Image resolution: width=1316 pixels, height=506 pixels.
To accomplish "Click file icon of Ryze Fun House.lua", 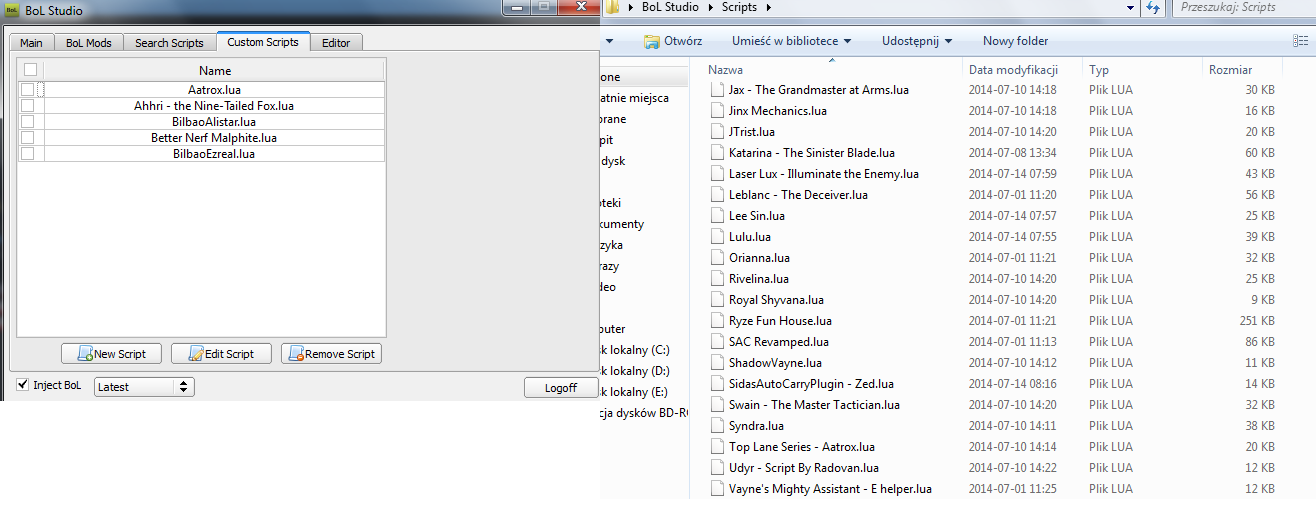I will coord(716,320).
